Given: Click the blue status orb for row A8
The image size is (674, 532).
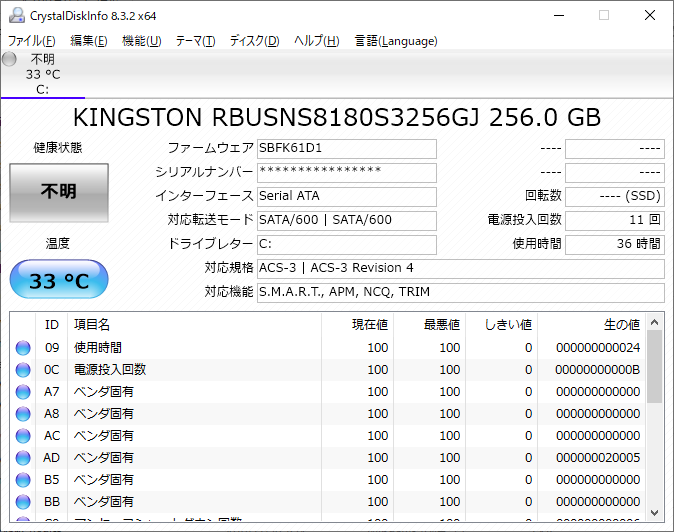Looking at the screenshot, I should tap(23, 413).
